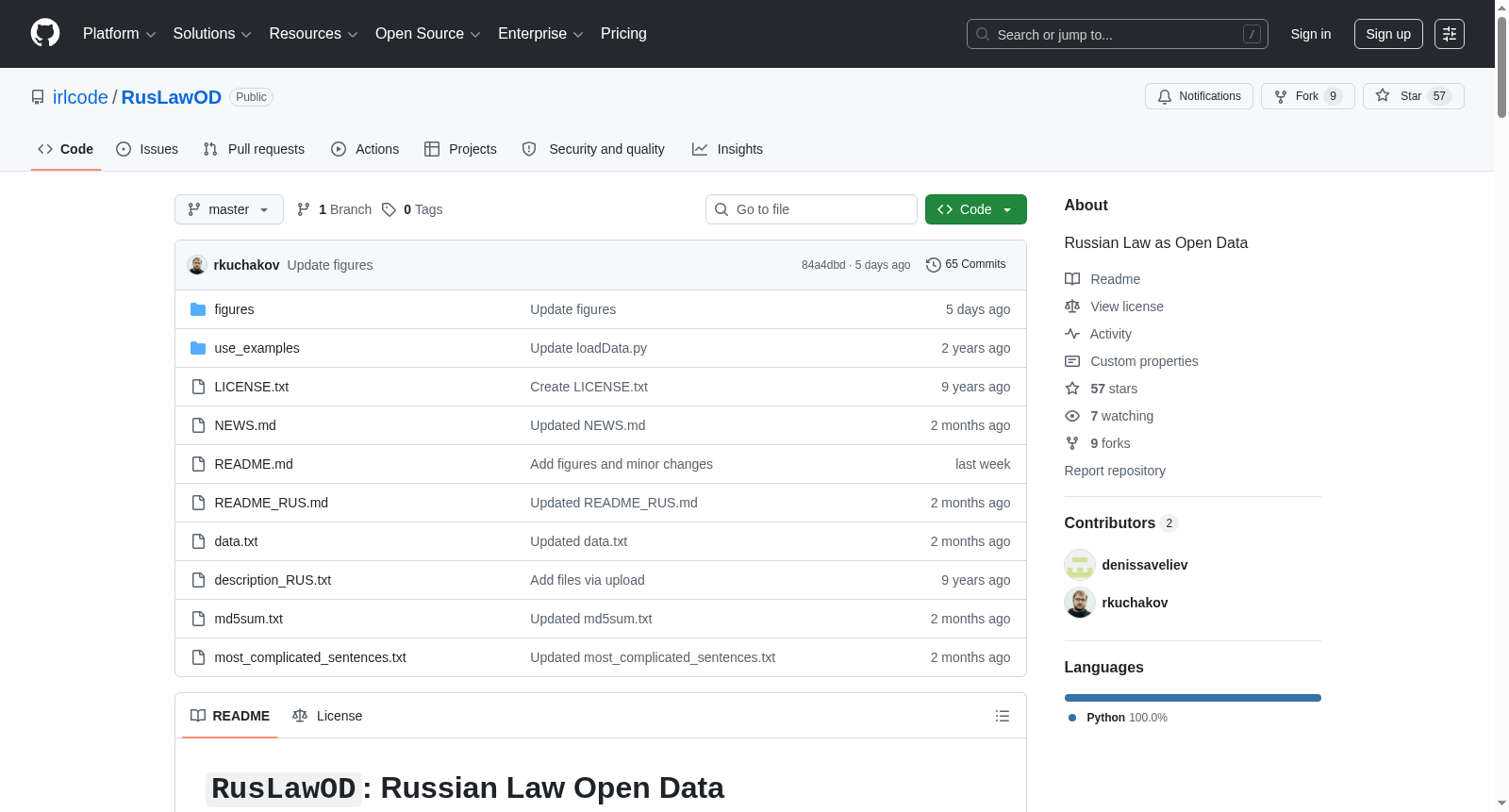Click the file icon next to README_RUS.md
Viewport: 1509px width, 812px height.
(x=198, y=503)
